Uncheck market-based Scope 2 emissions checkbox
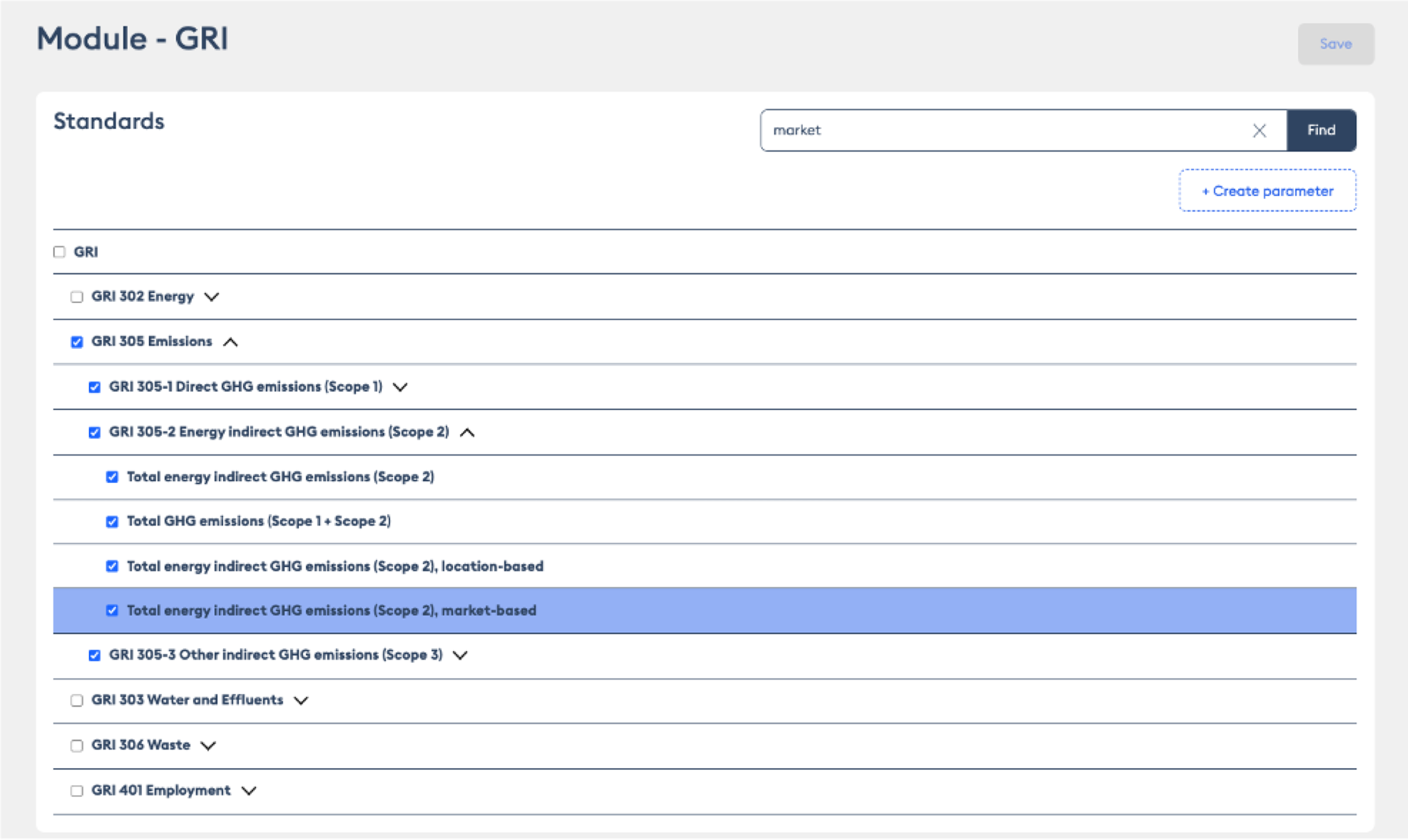 pos(112,610)
